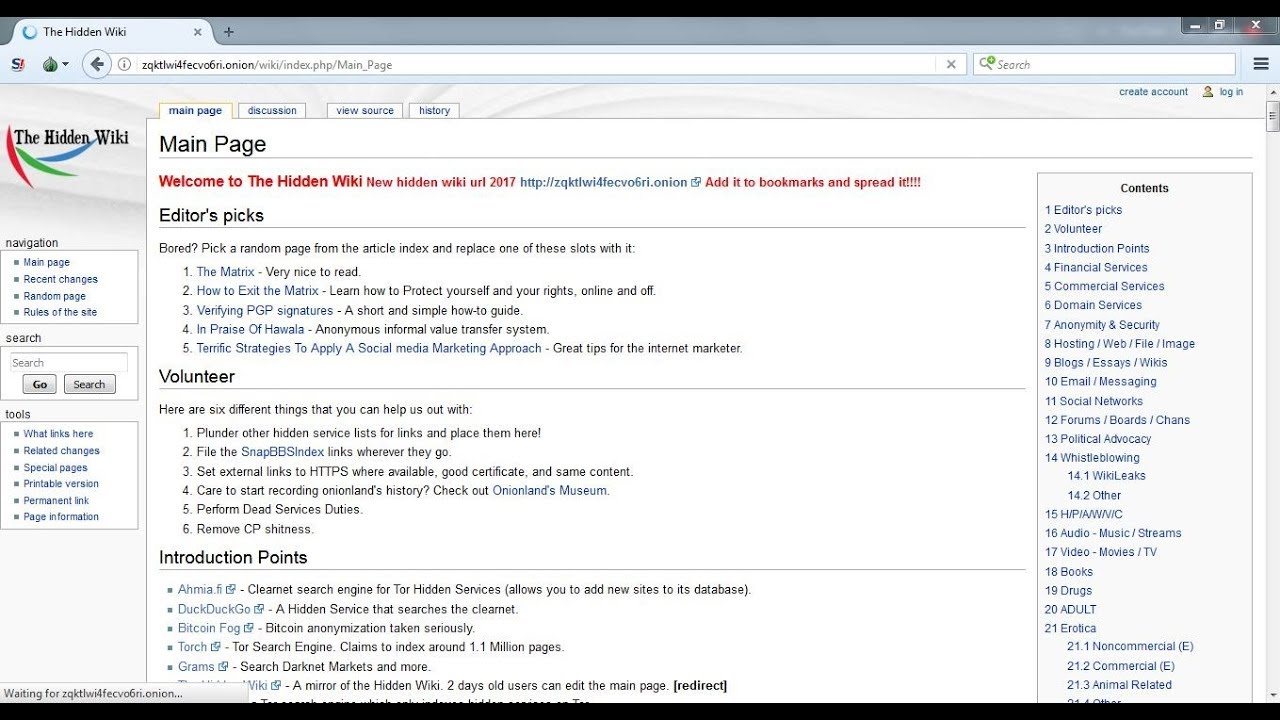Jump to Anonymity & Security in Contents
This screenshot has width=1280, height=720.
(1102, 325)
